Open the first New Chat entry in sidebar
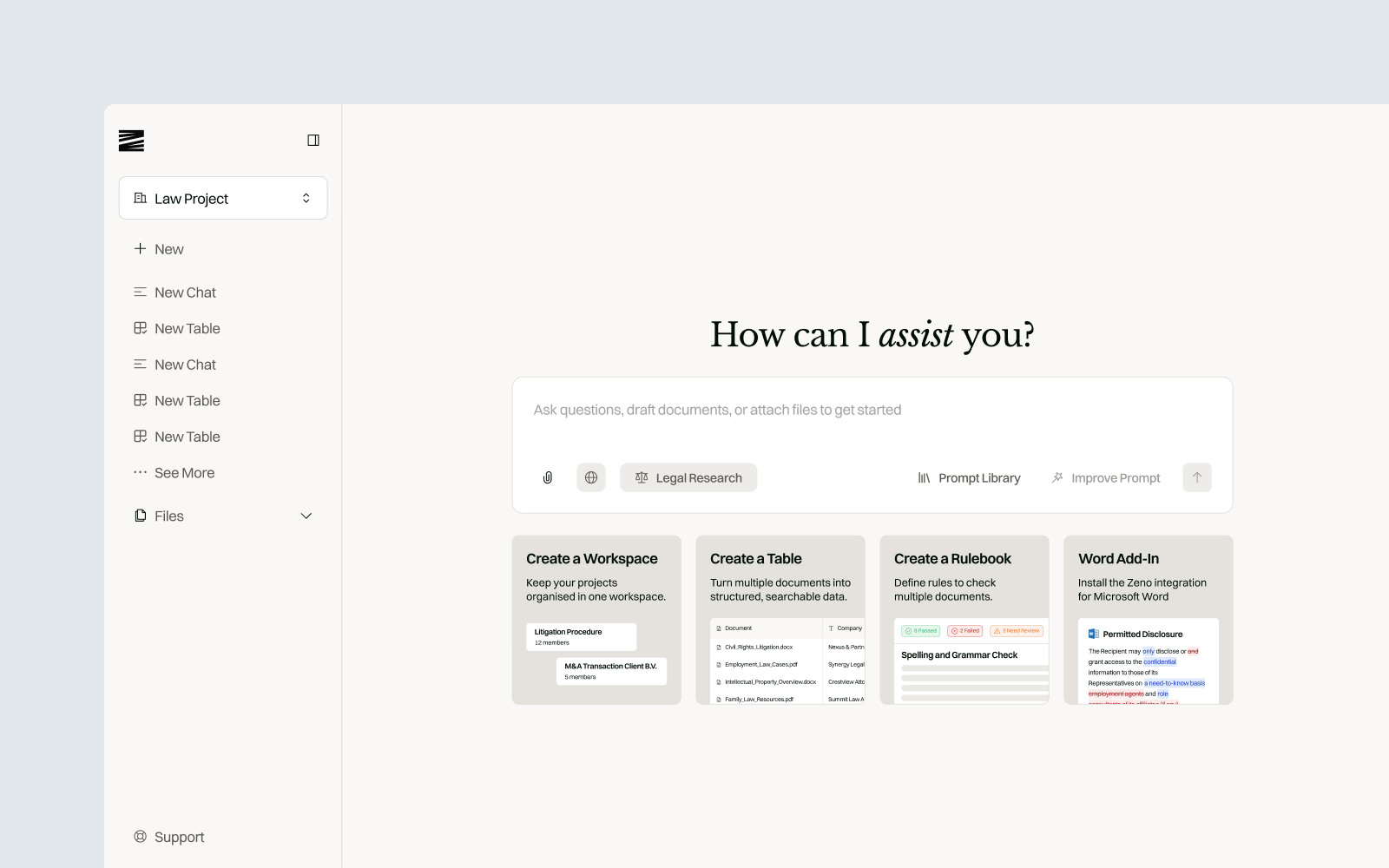Image resolution: width=1389 pixels, height=868 pixels. pyautogui.click(x=174, y=293)
